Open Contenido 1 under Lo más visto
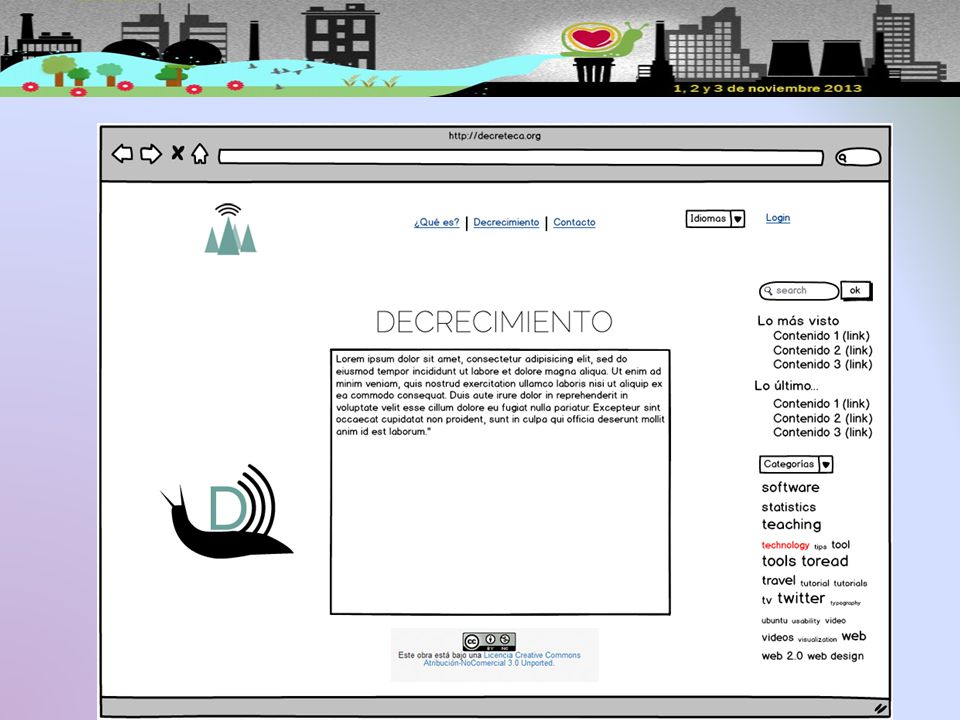Screen dimensions: 960x720 [x=821, y=336]
